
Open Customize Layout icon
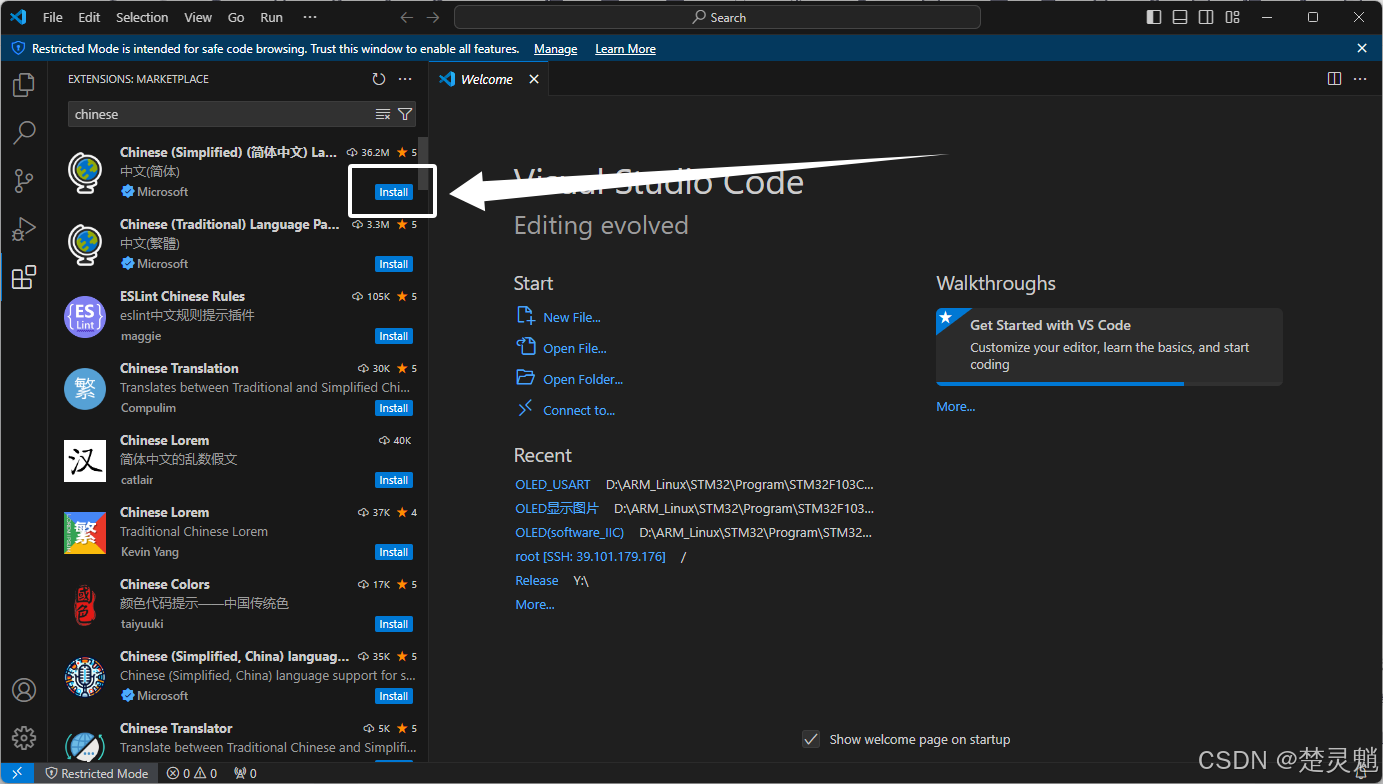pos(1232,17)
